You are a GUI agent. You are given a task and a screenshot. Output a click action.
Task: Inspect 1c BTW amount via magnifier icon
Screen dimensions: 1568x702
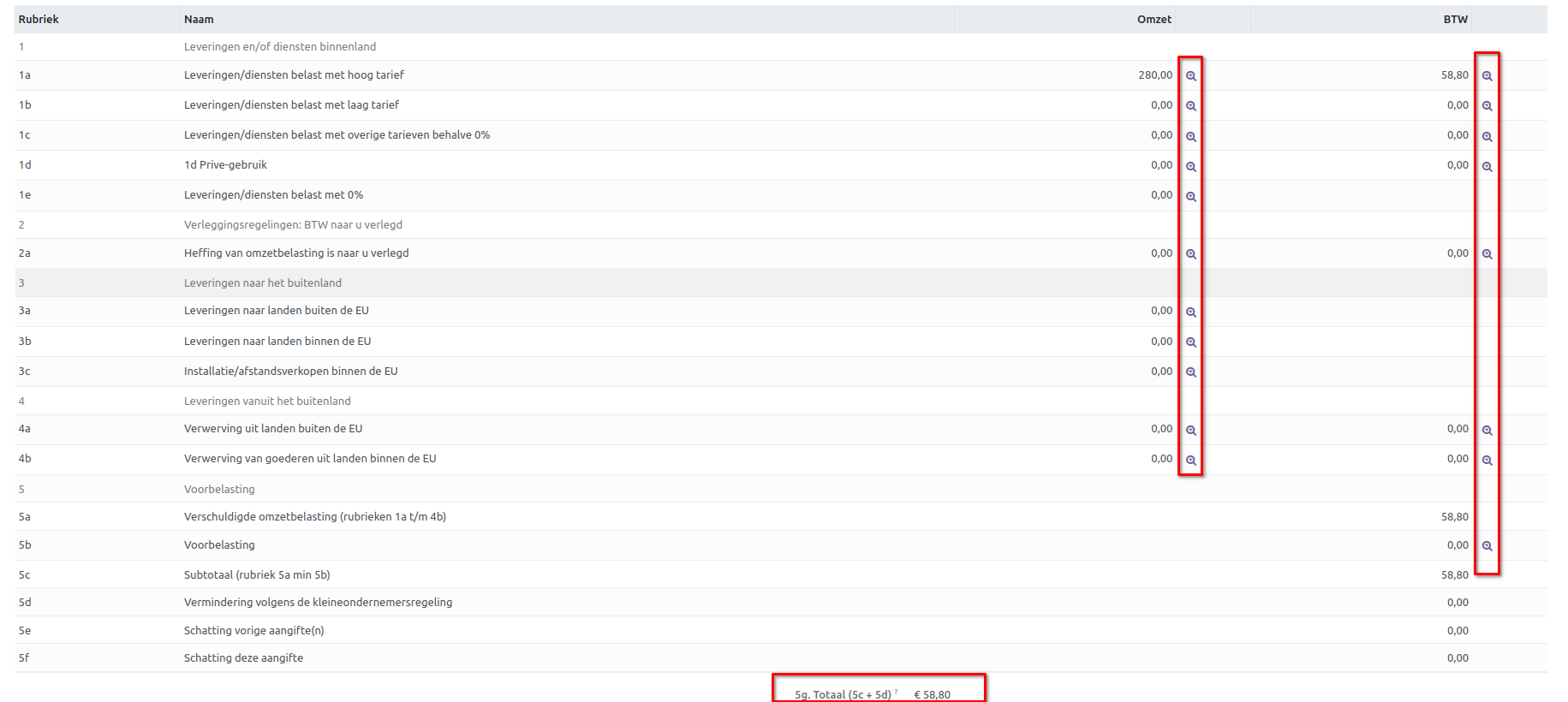(x=1487, y=137)
